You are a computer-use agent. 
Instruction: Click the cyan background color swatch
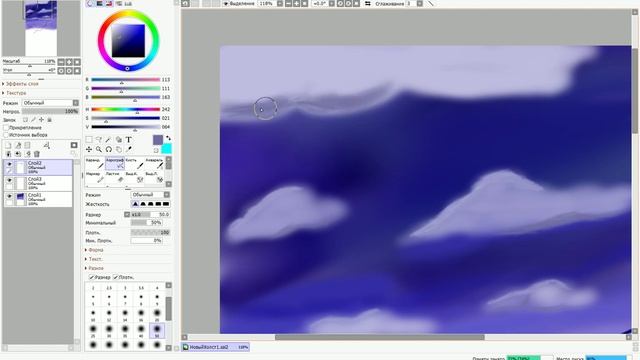point(167,149)
